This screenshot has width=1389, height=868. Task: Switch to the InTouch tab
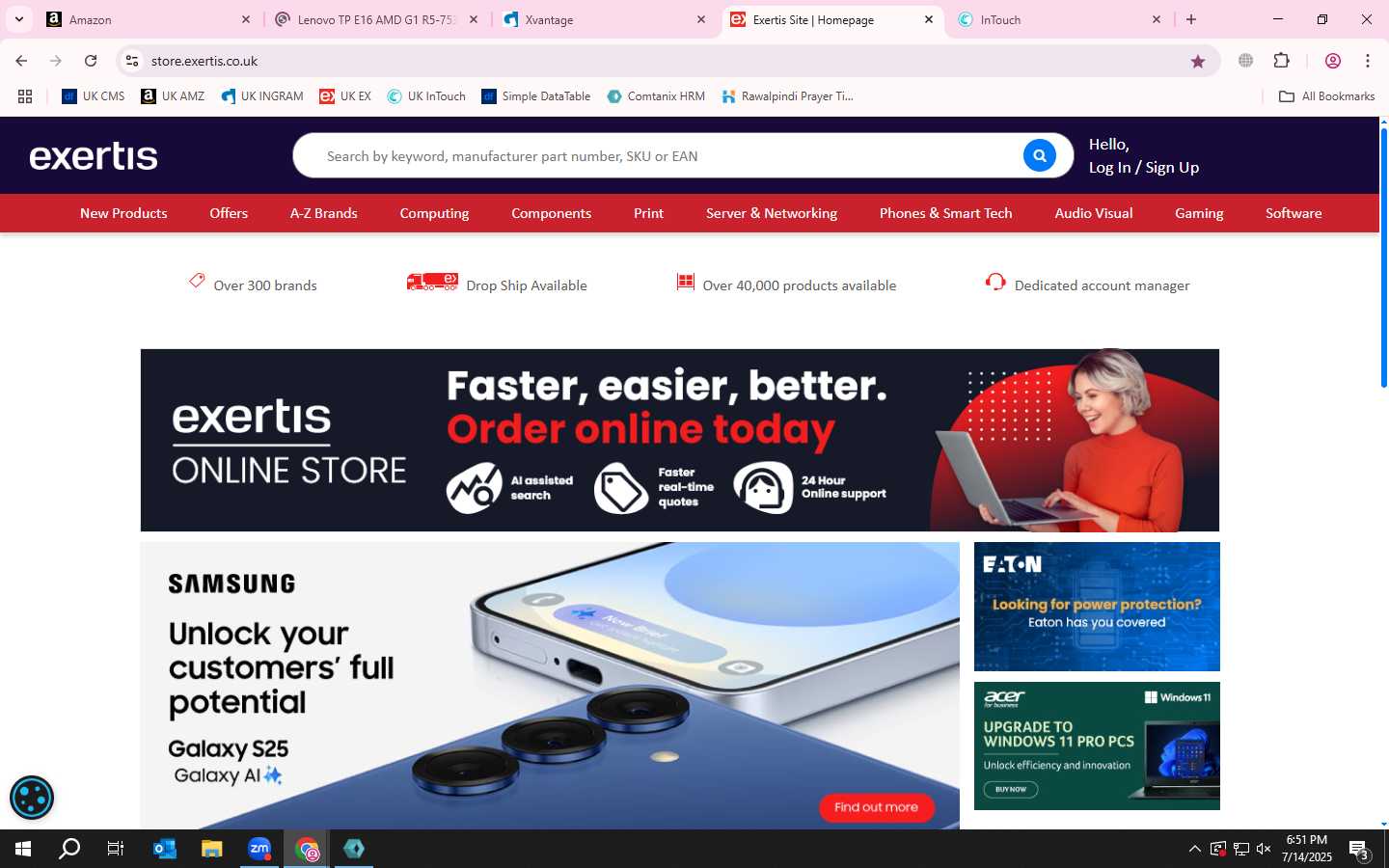point(1058,19)
